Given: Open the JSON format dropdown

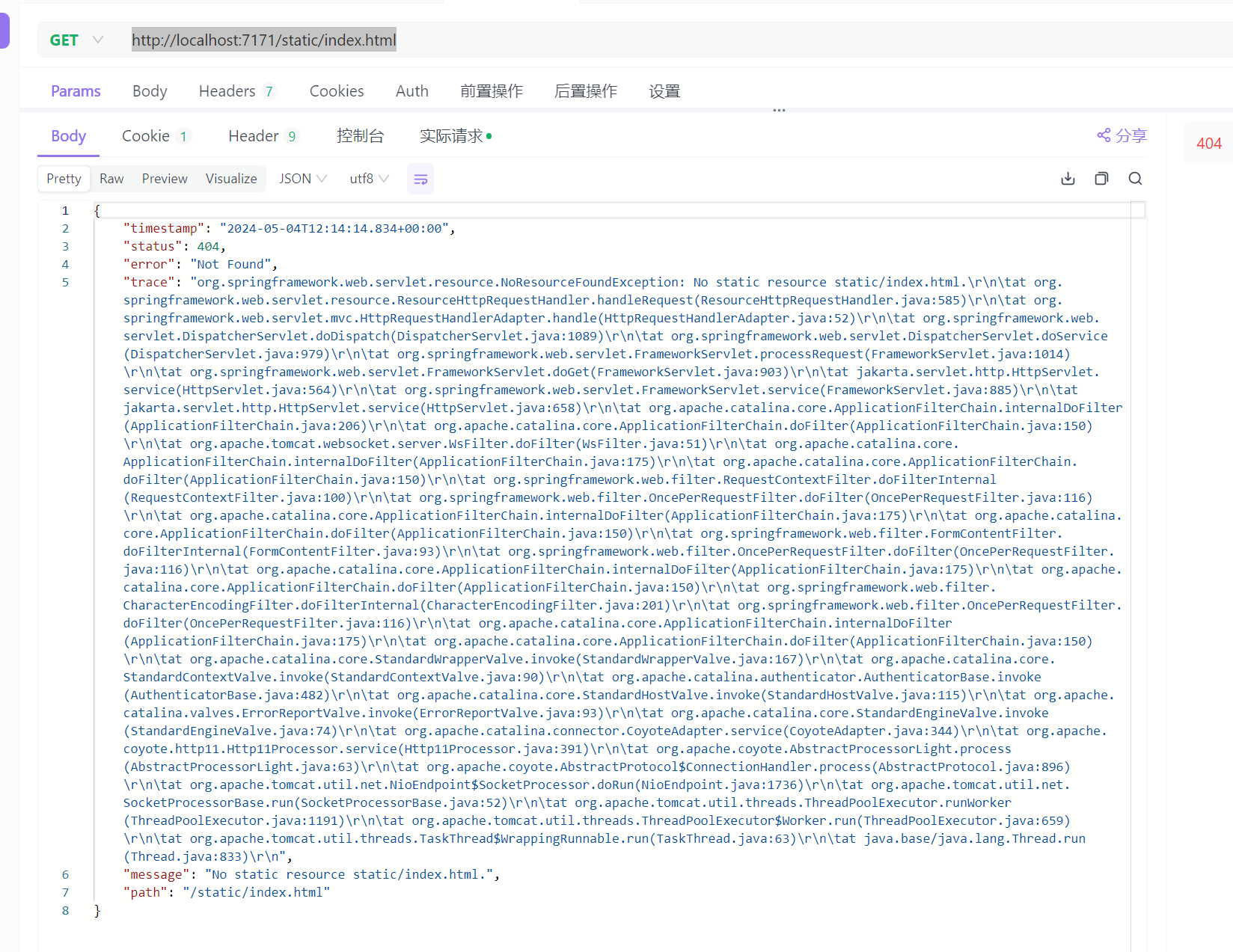Looking at the screenshot, I should click(x=303, y=179).
